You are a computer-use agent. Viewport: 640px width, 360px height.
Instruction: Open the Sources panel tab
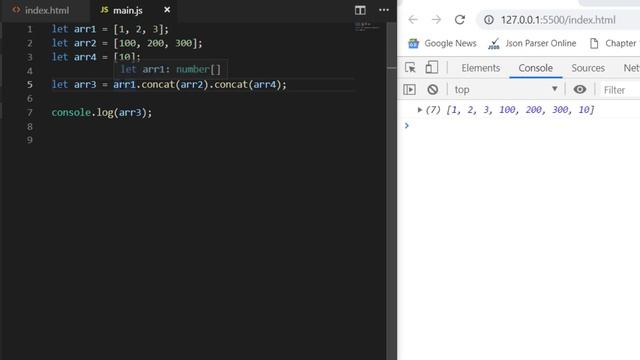(588, 68)
